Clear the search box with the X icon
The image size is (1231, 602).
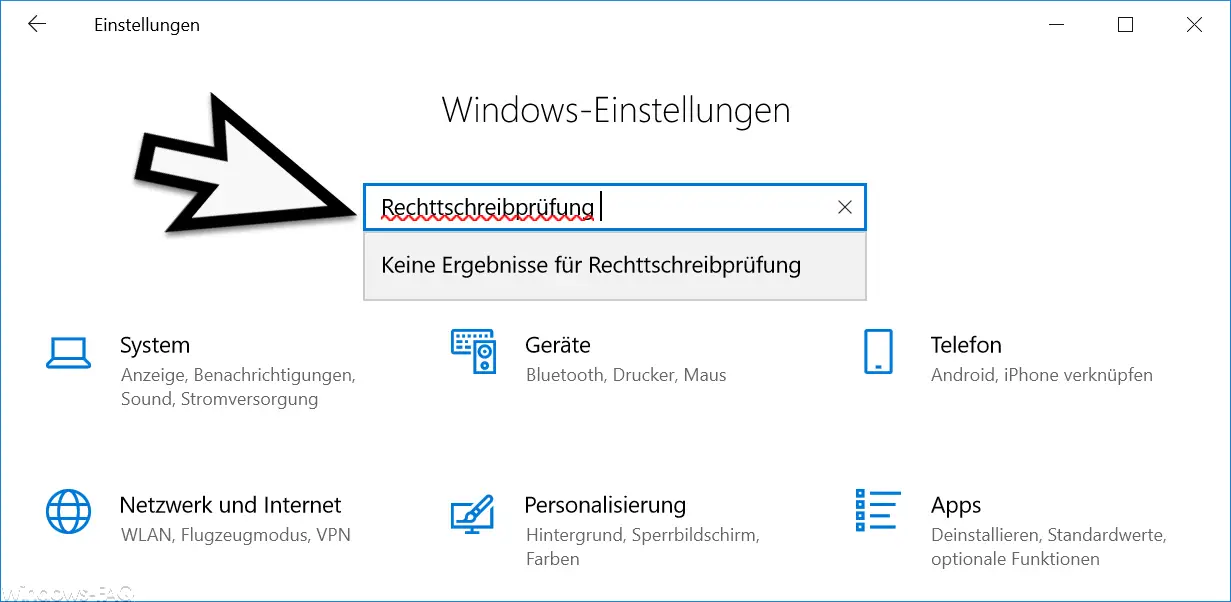click(845, 207)
